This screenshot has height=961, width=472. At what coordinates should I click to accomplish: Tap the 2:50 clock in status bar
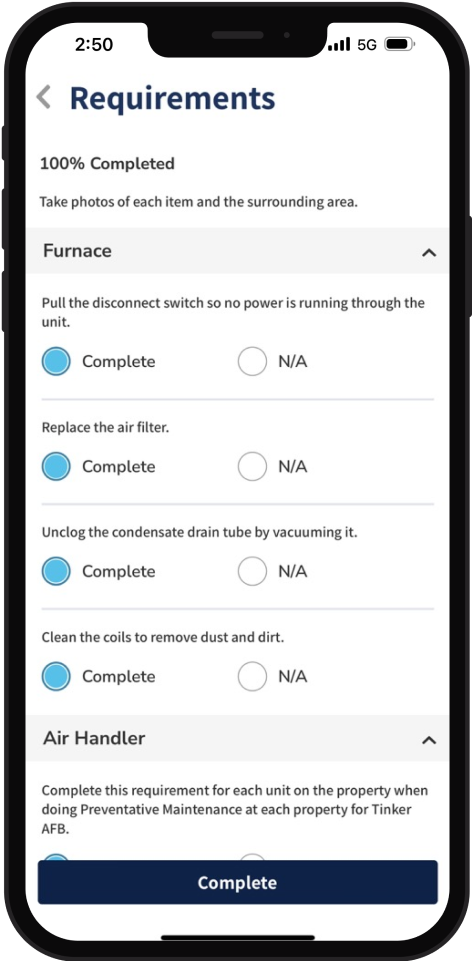[94, 44]
